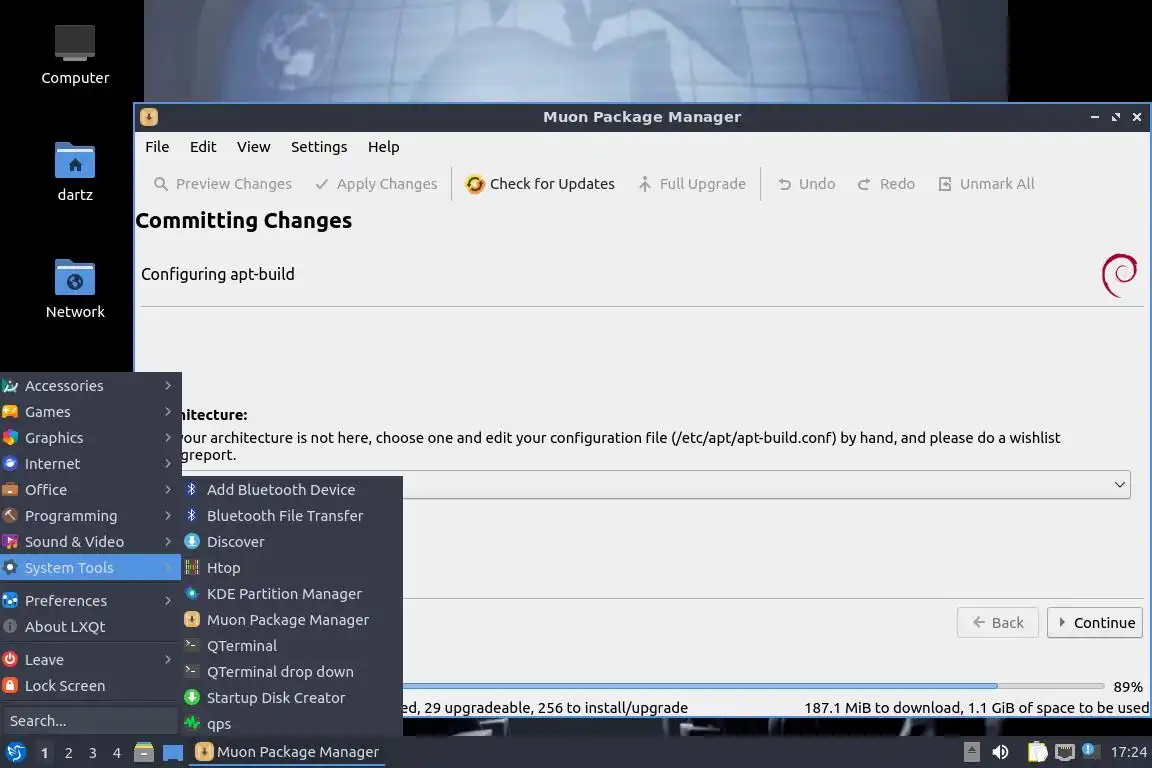Open the File menu

[157, 147]
